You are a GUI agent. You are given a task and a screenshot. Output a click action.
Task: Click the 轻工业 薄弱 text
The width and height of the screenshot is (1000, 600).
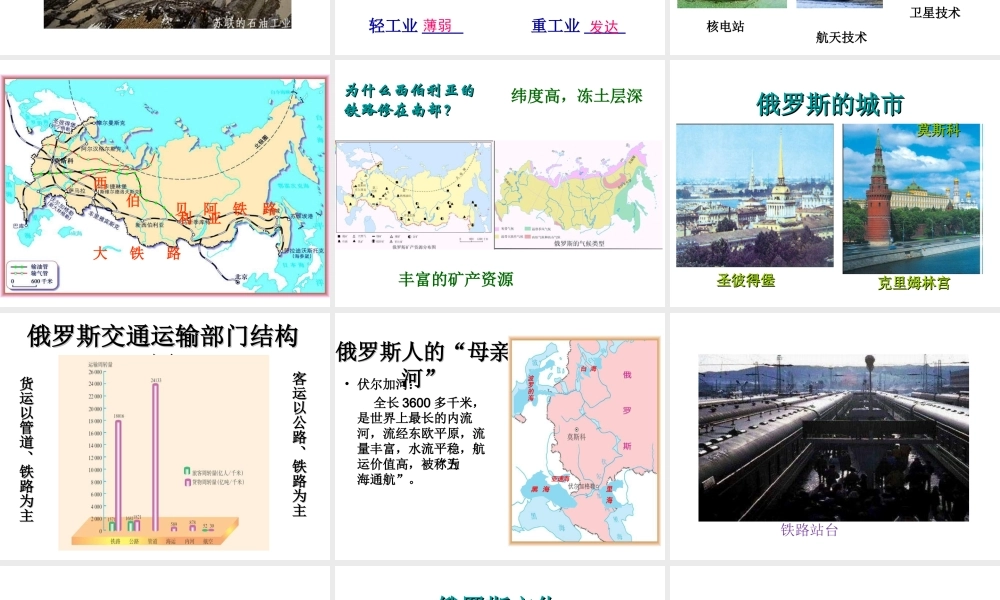coord(416,26)
